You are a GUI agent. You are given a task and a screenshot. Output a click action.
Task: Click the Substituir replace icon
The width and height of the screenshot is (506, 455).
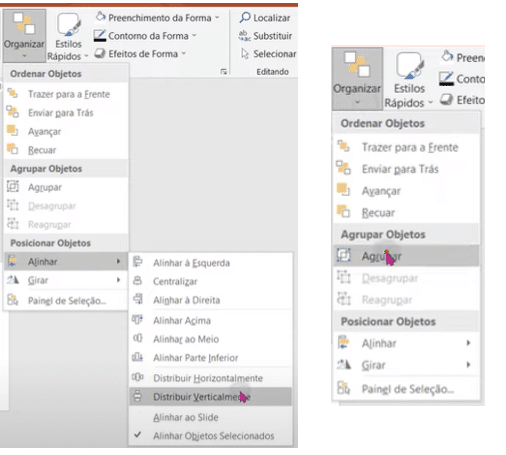[244, 36]
